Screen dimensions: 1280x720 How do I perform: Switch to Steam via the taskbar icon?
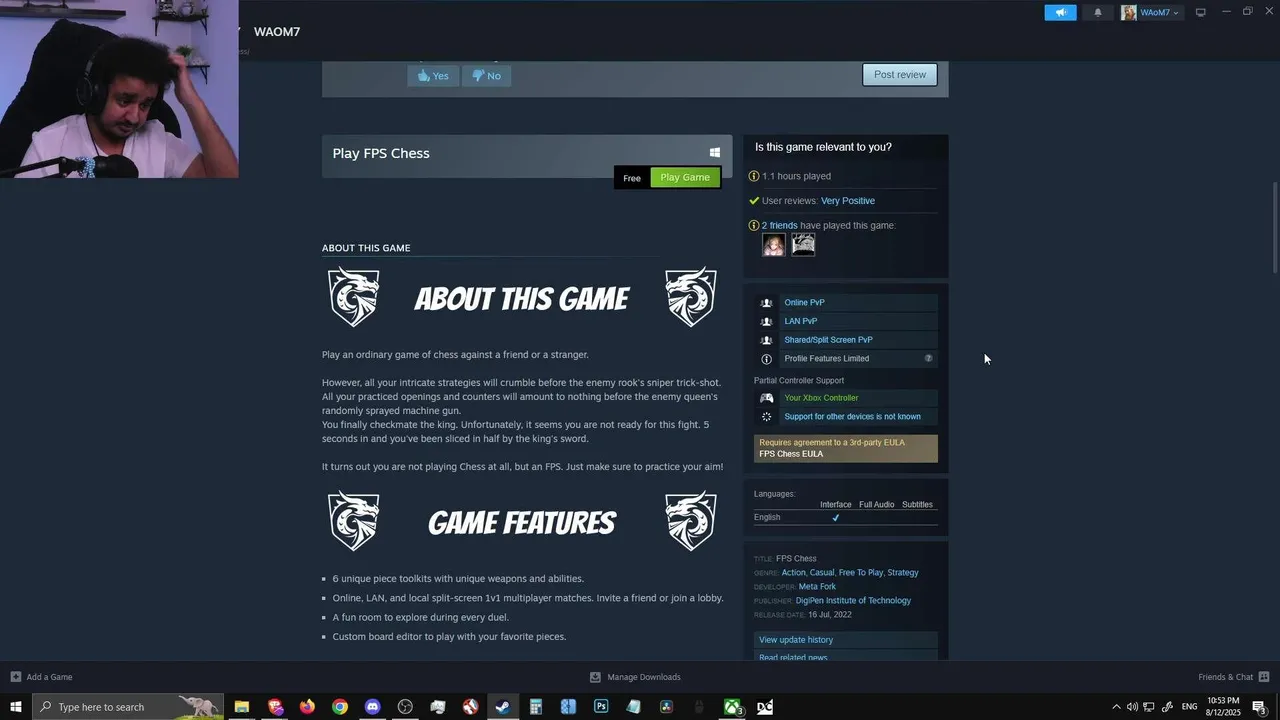point(503,707)
